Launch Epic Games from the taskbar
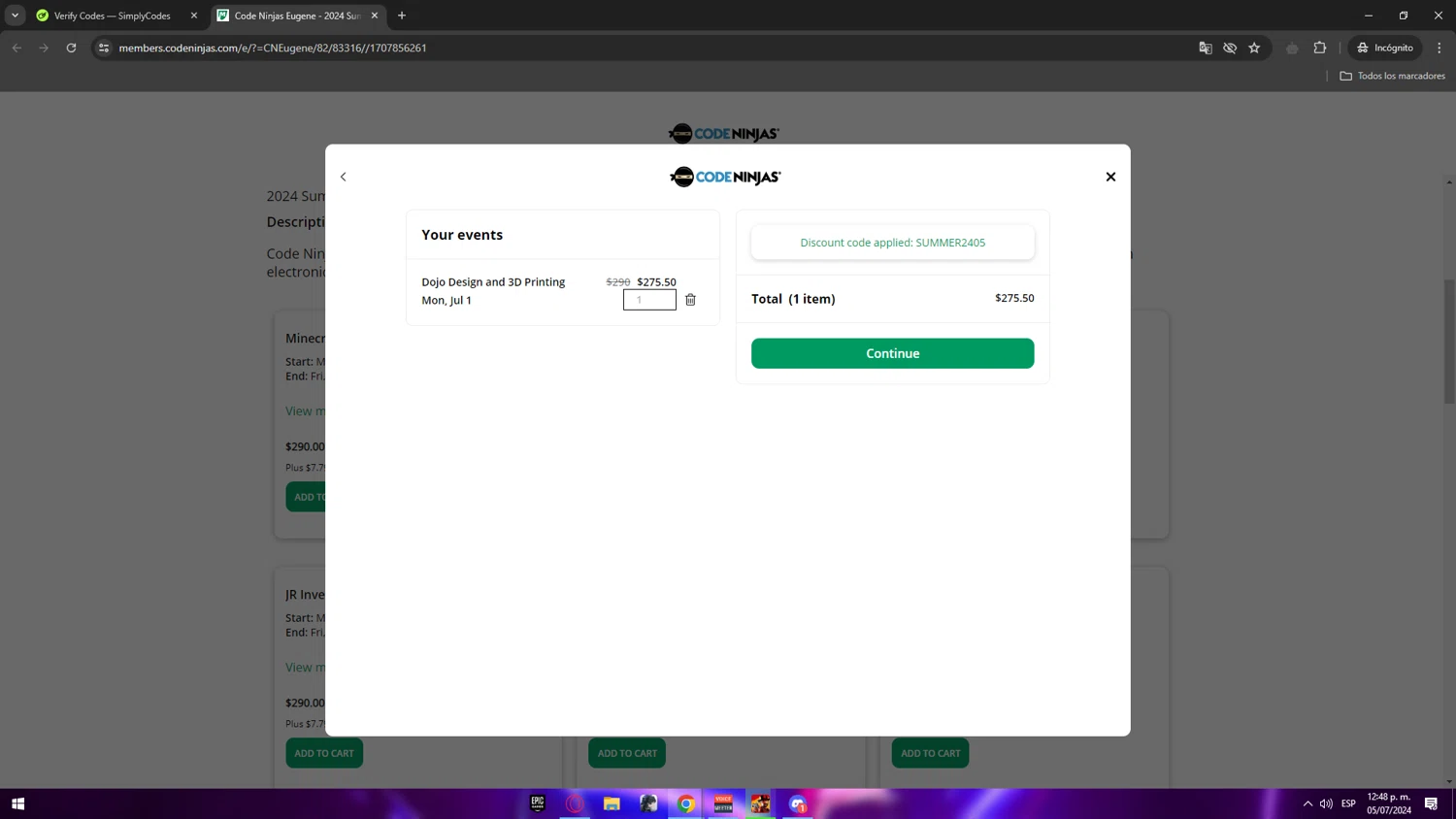Image resolution: width=1456 pixels, height=819 pixels. click(x=538, y=803)
